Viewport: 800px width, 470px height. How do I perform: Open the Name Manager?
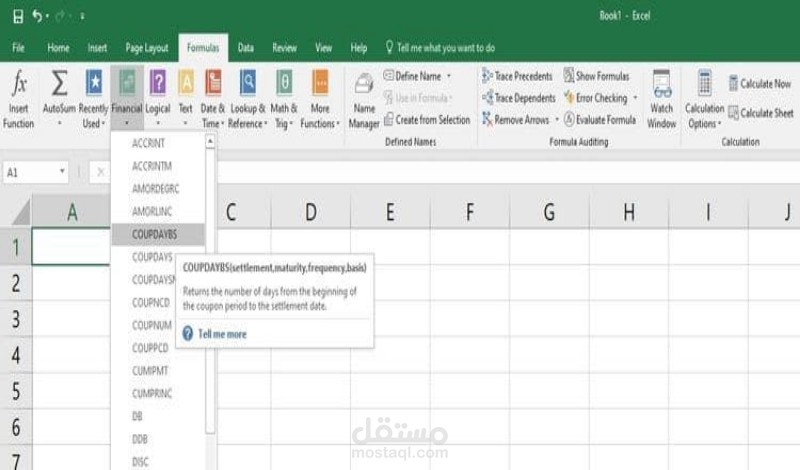tap(364, 101)
